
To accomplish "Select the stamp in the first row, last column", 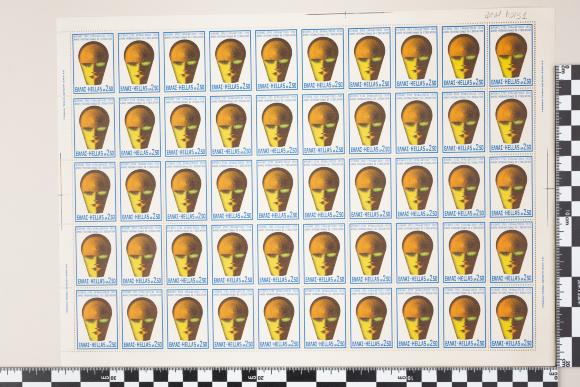I will (x=512, y=55).
